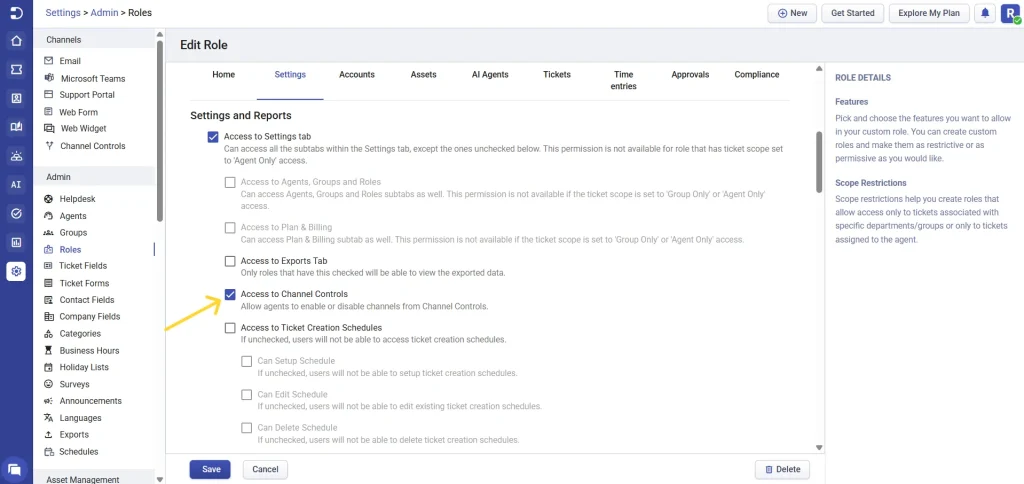Open the user profile avatar R
Screen dimensions: 1024x484
click(1010, 13)
